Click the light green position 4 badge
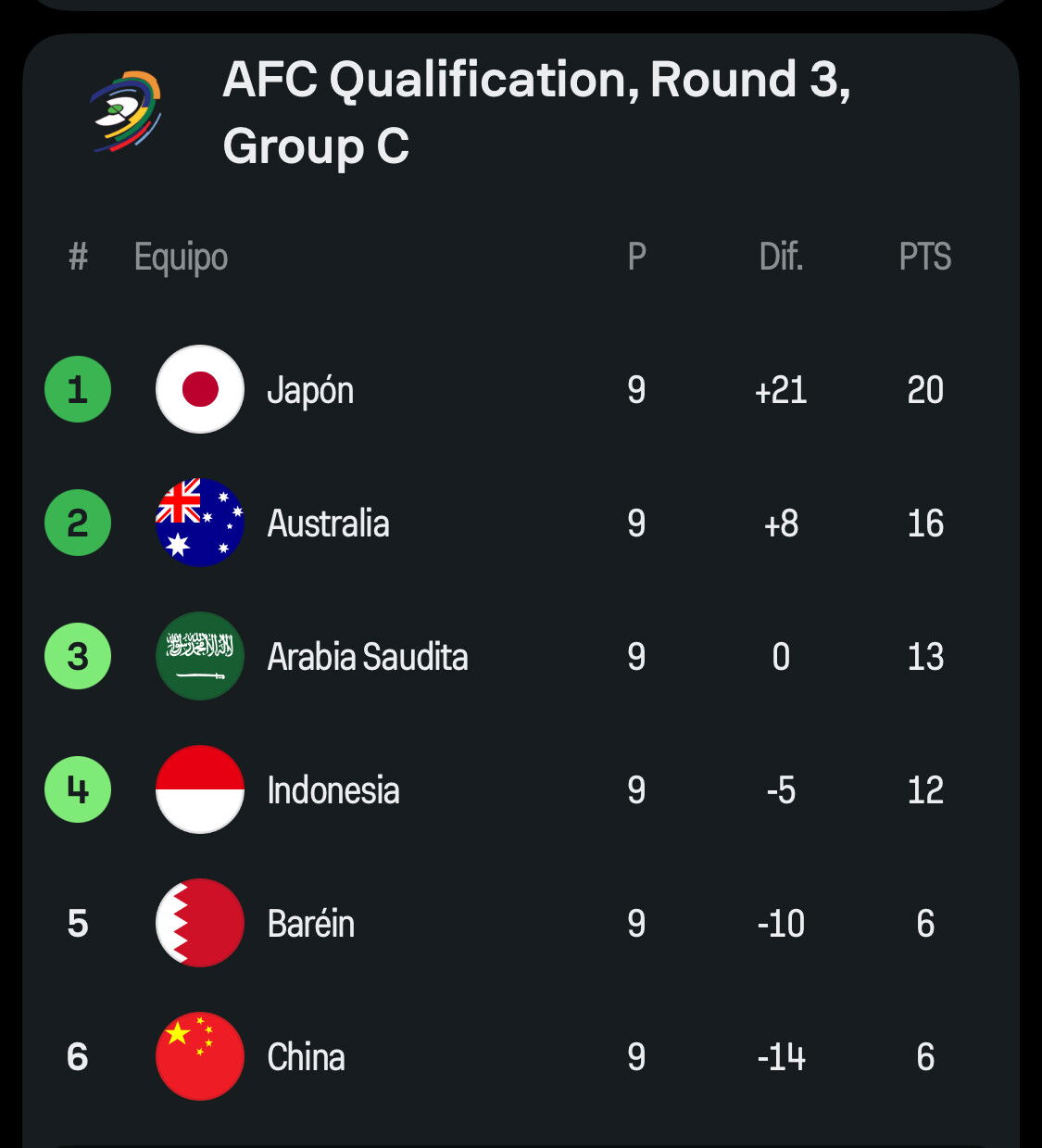Screen dimensions: 1042x1148 click(78, 789)
